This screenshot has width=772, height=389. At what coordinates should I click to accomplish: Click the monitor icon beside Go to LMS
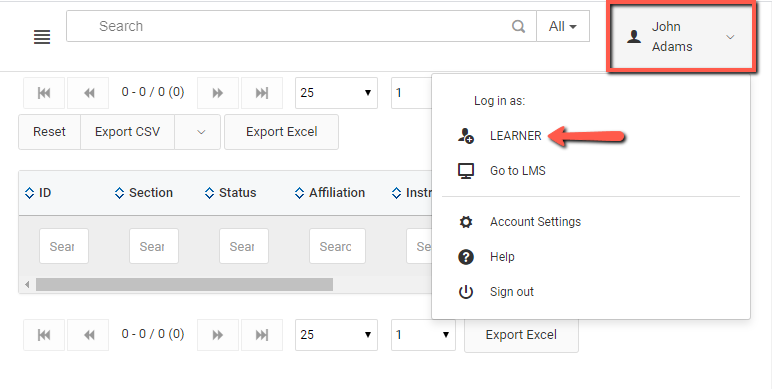[x=466, y=171]
